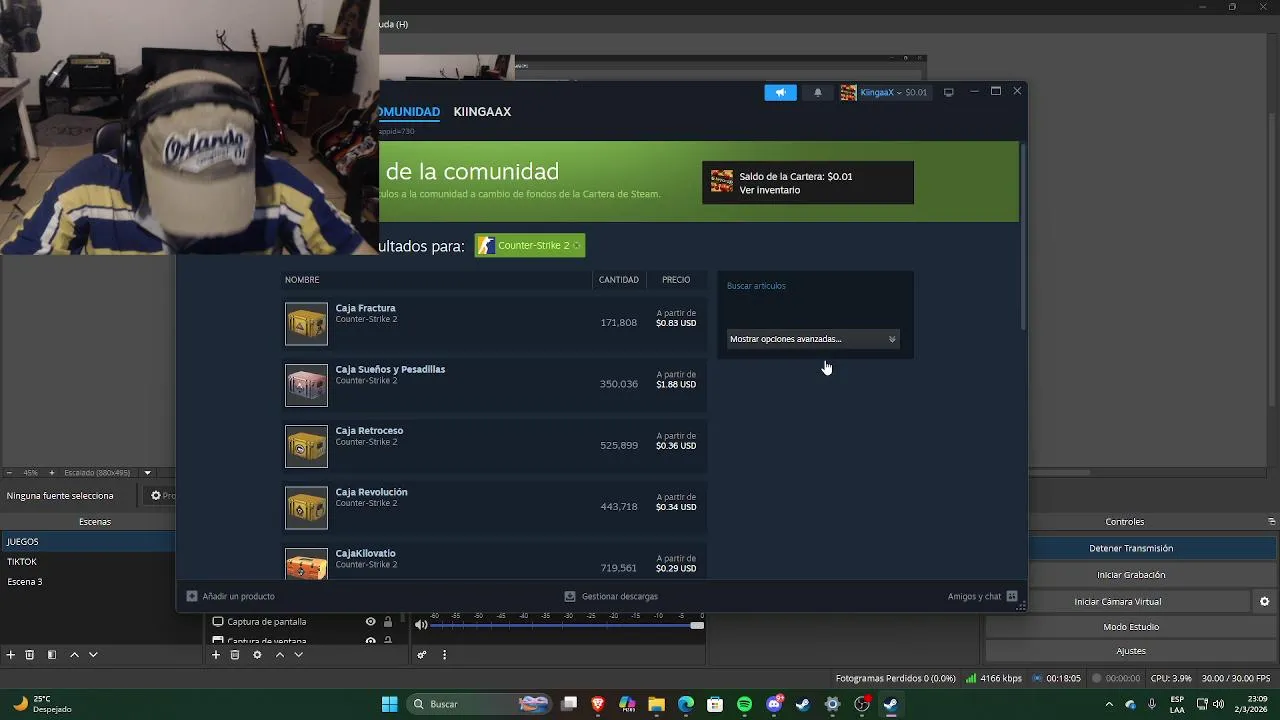Open scene filters icon in Escenas toolbar
1280x720 pixels.
(52, 655)
